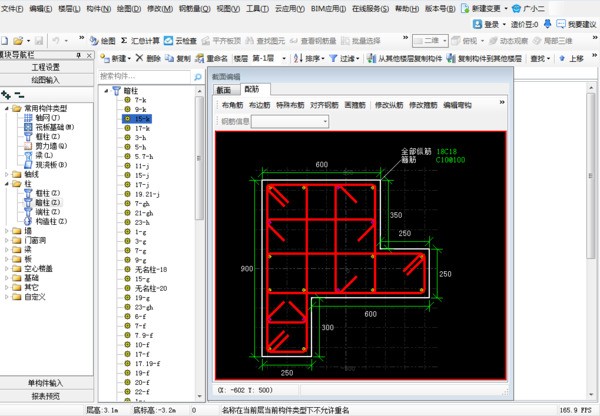Select component 17-k in the list
The image size is (600, 416).
point(141,128)
